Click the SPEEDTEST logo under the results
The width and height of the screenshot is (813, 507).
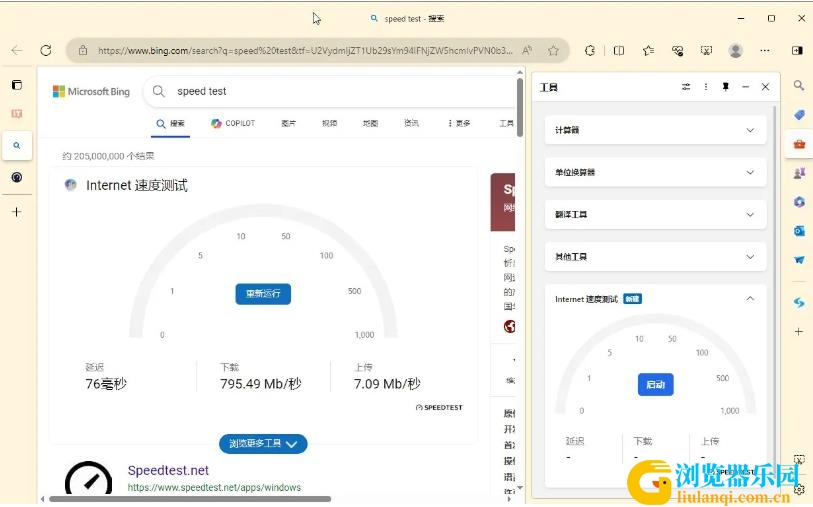click(x=439, y=408)
